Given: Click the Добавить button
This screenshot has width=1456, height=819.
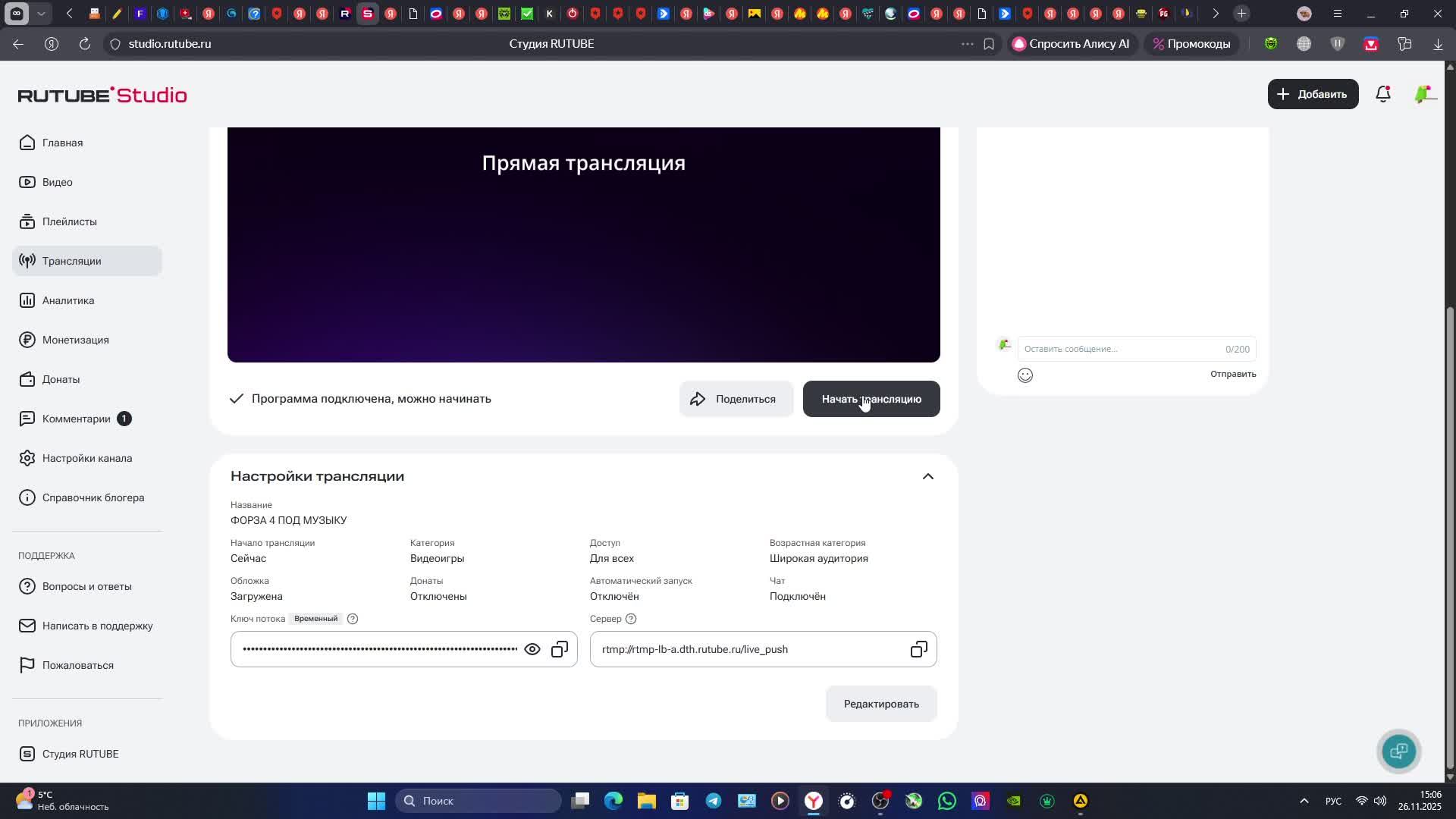Looking at the screenshot, I should tap(1313, 94).
